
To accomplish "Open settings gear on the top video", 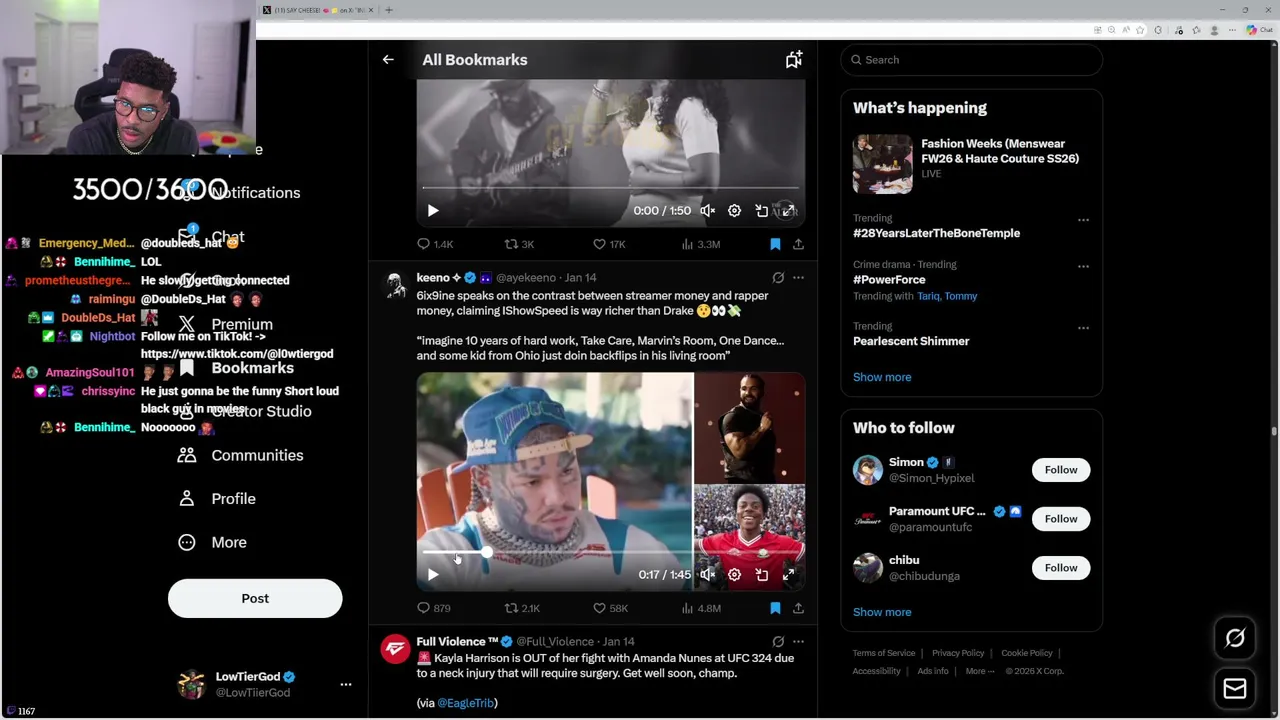I will tap(734, 211).
